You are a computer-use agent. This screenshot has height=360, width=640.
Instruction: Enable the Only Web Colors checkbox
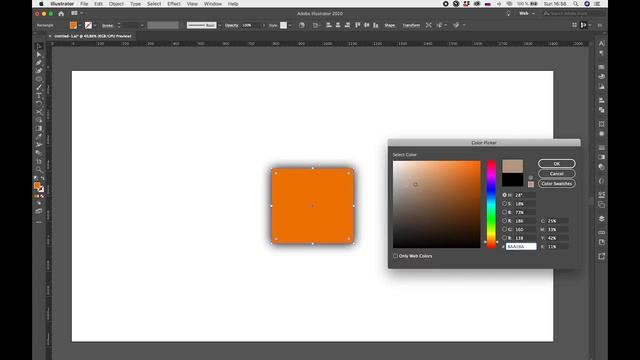click(x=395, y=256)
